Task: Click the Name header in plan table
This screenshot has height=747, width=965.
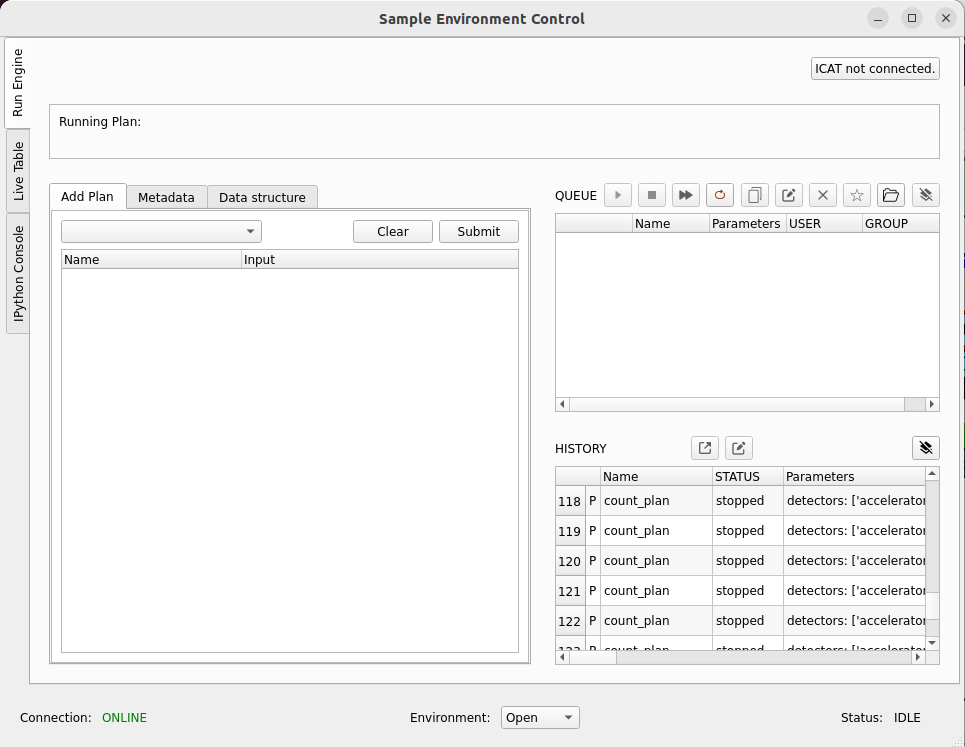Action: 151,260
